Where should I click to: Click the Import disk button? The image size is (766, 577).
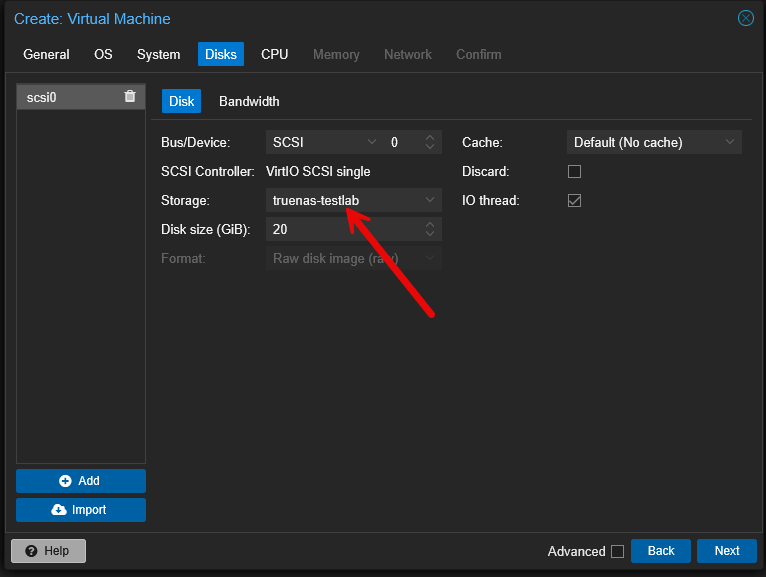click(81, 510)
